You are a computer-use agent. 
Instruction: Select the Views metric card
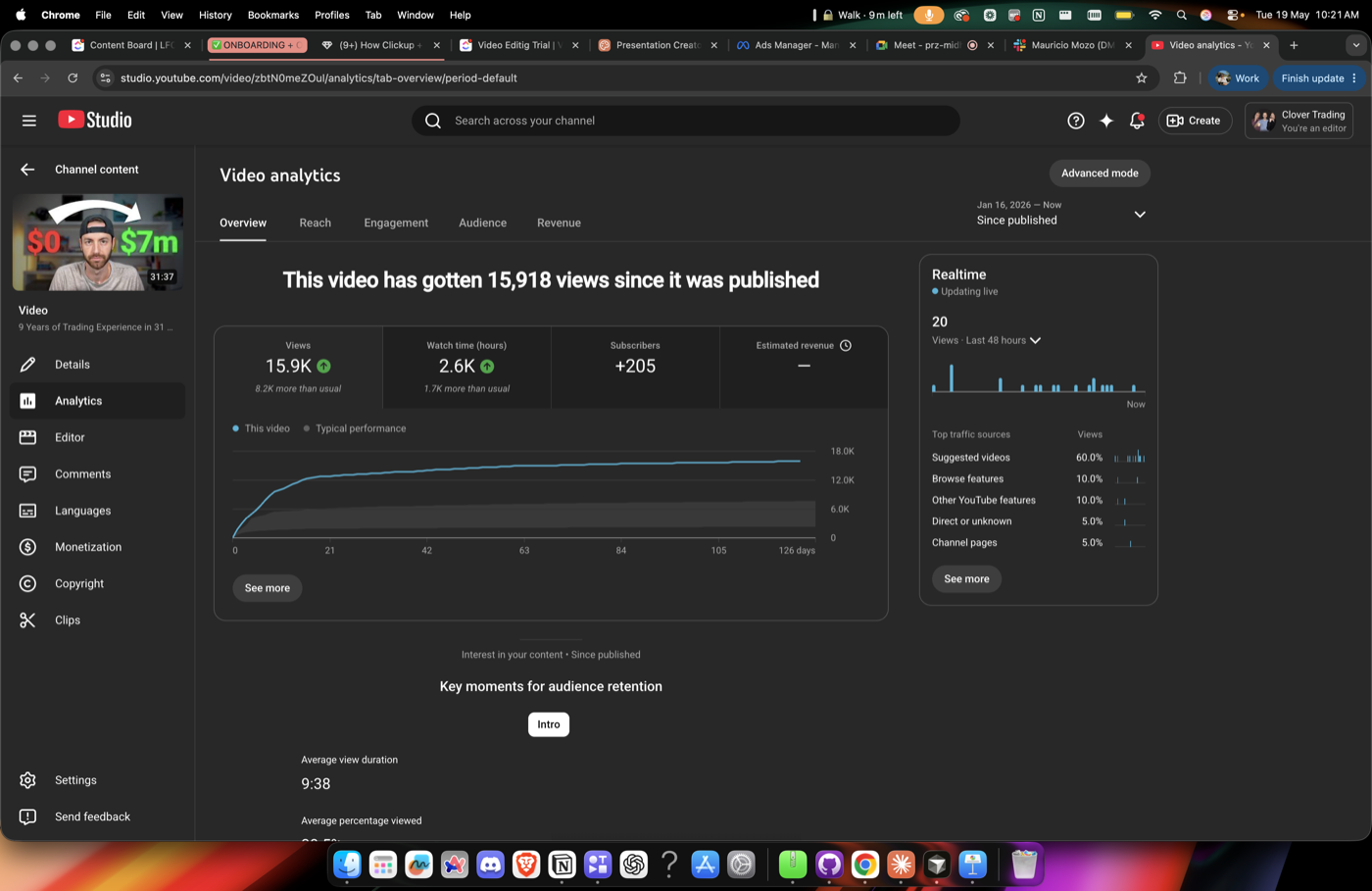(299, 367)
